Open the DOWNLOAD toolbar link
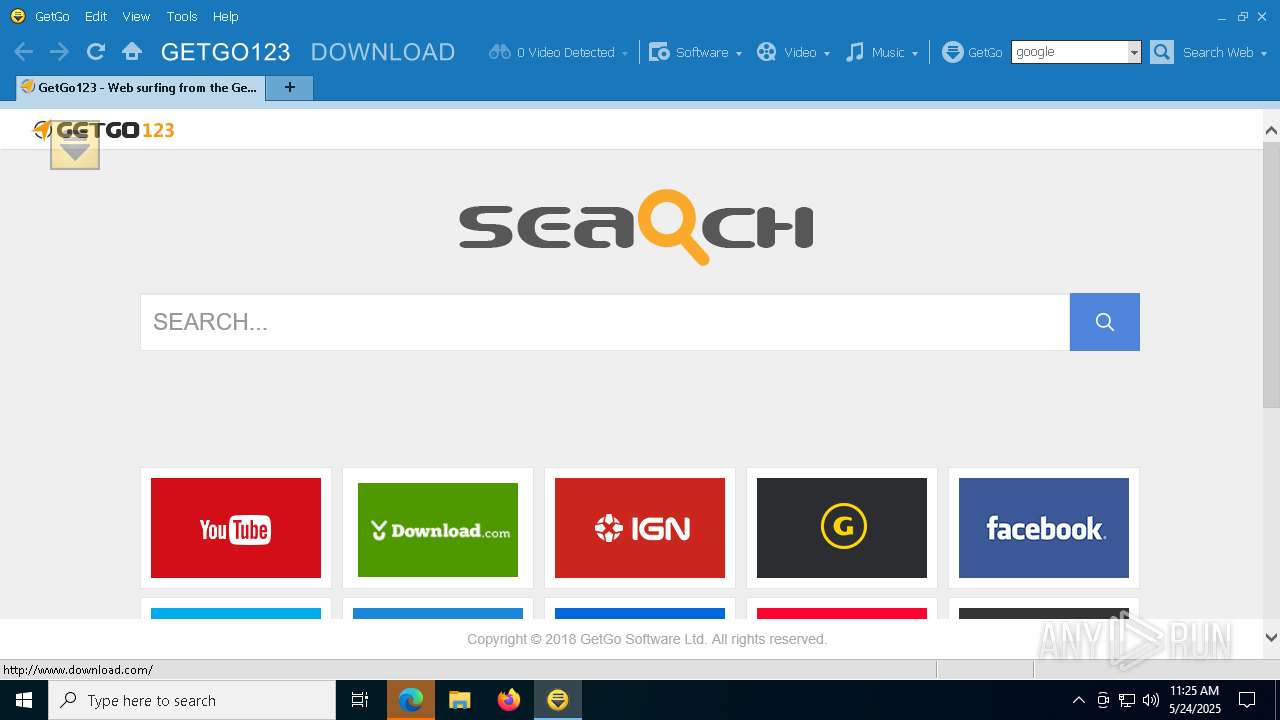 click(x=383, y=52)
